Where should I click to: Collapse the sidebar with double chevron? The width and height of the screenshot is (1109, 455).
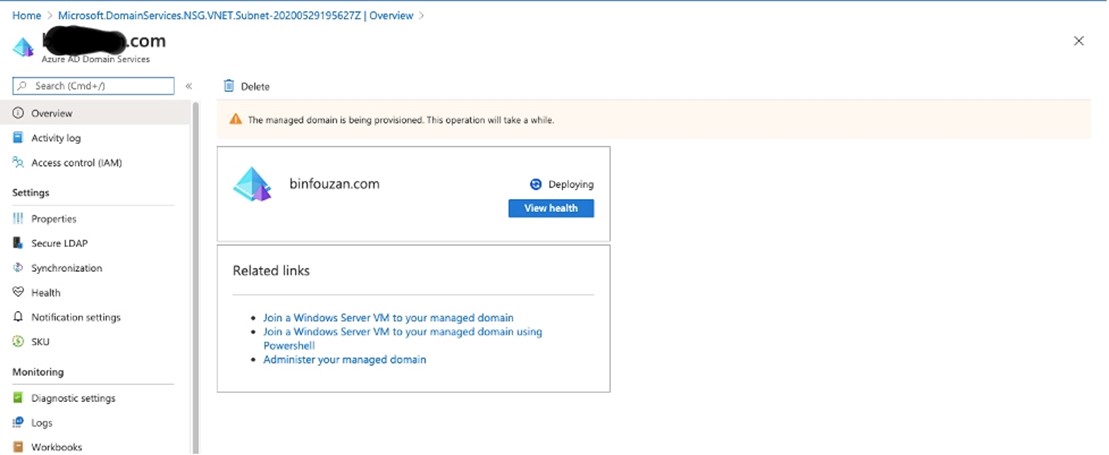click(x=189, y=86)
